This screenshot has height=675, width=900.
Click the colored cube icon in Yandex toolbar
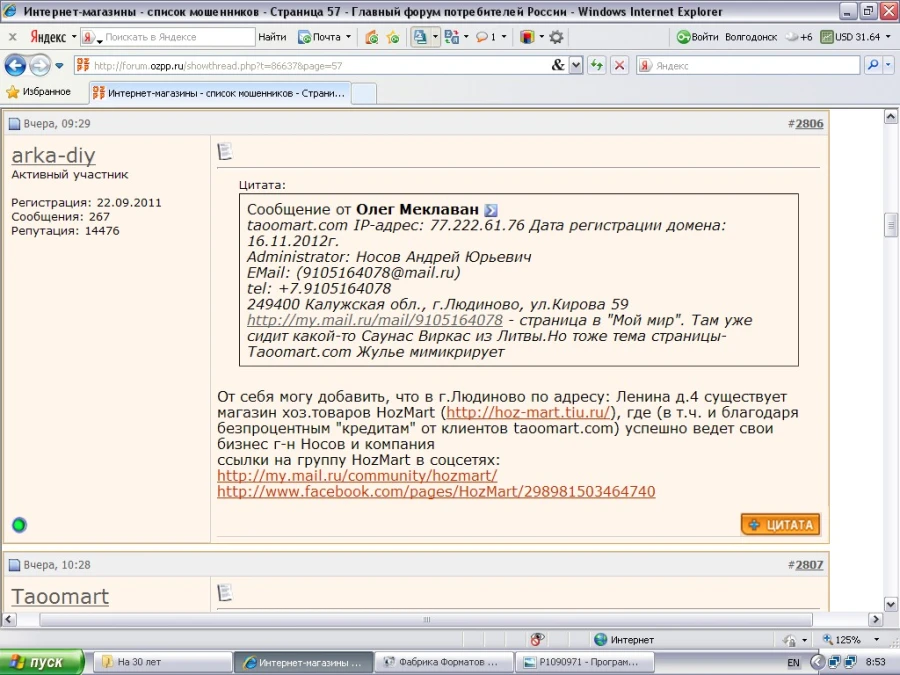527,37
